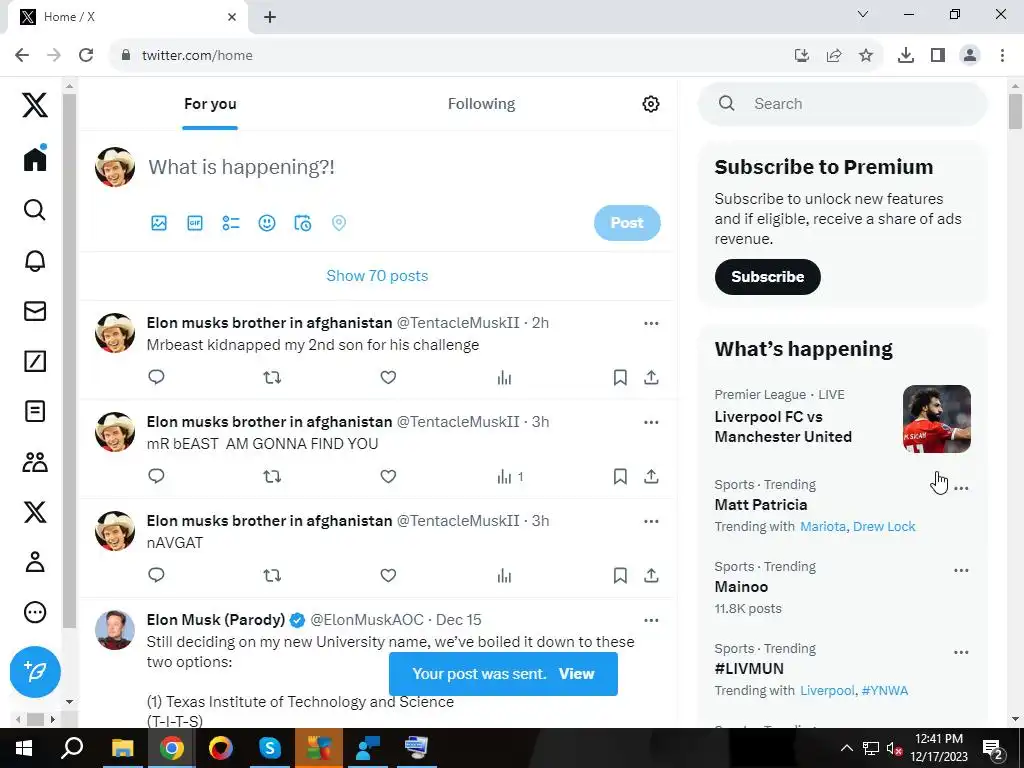The width and height of the screenshot is (1024, 768).
Task: Open more options for Mrbeast kidnapped post
Action: [651, 323]
